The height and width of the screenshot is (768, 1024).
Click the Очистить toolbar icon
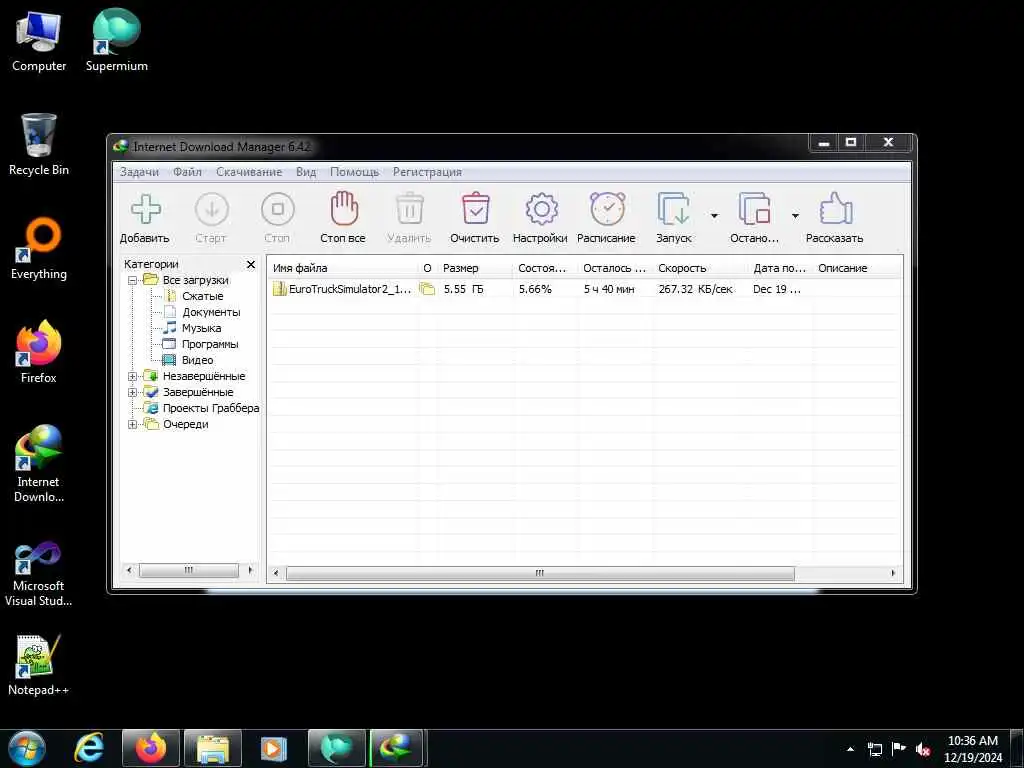click(475, 209)
